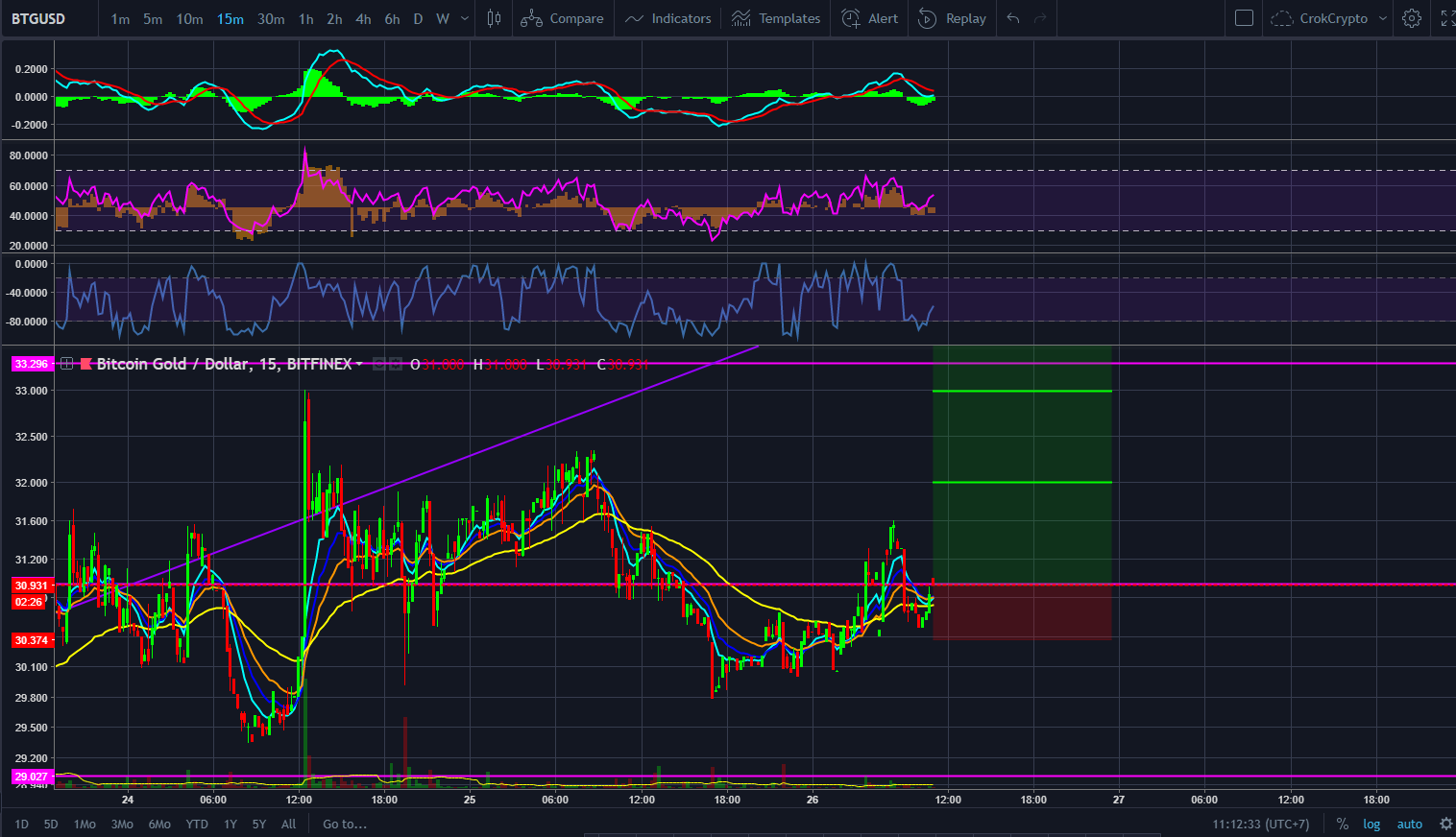Screen dimensions: 1456x837
Task: Expand the timeframe interval dropdown arrow
Action: 466,18
